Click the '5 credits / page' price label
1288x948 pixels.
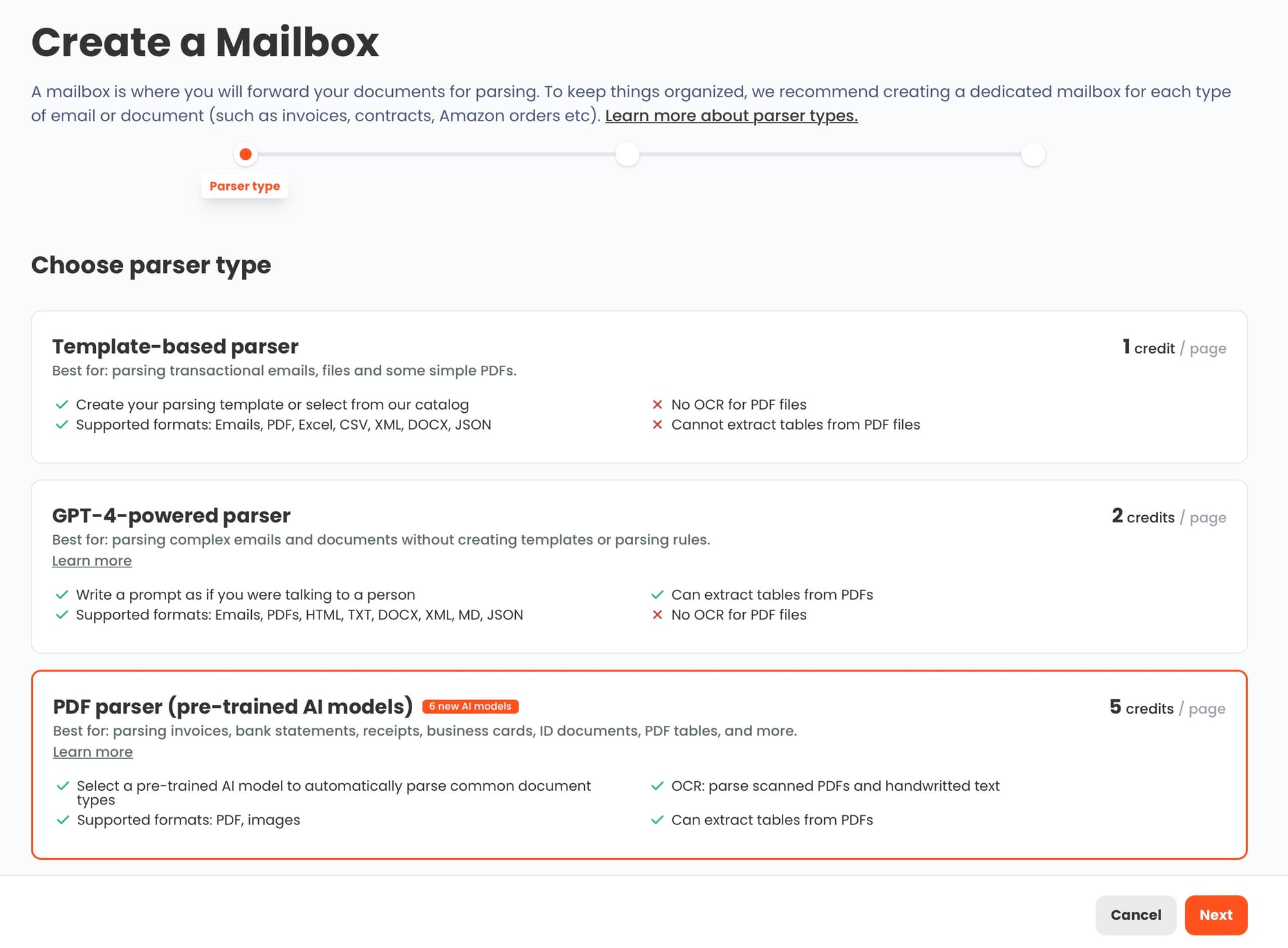(1167, 708)
